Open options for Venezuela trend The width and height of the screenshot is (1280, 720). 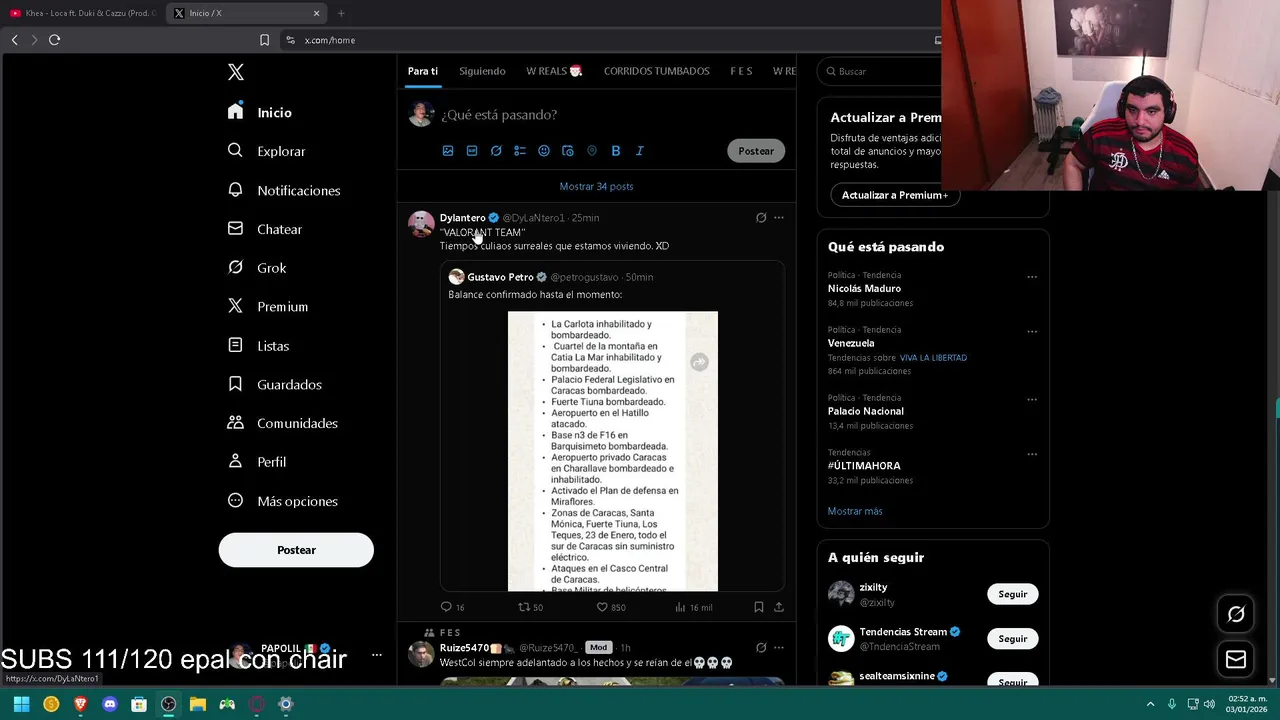tap(1032, 332)
